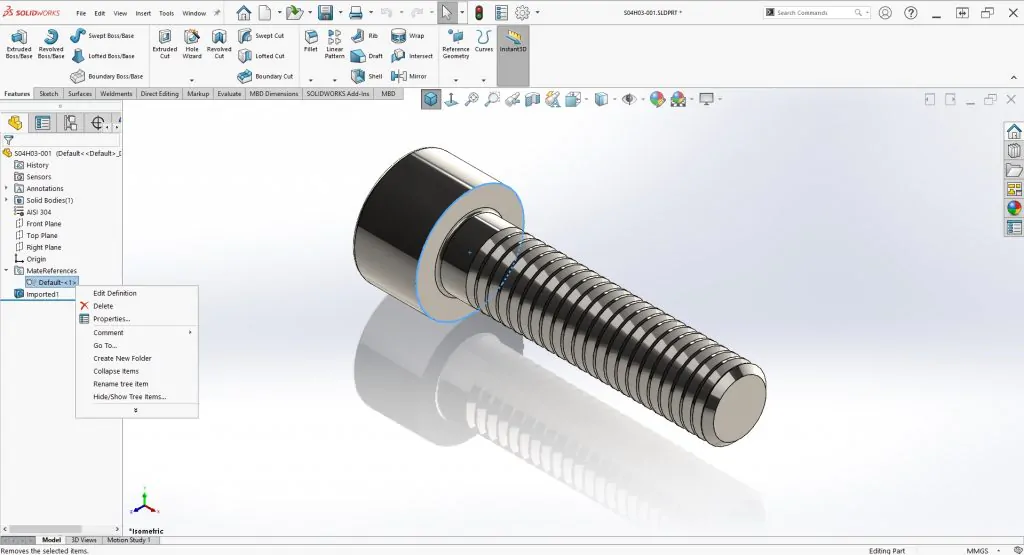The height and width of the screenshot is (555, 1024).
Task: Apply the Fillet tool
Action: (x=311, y=40)
